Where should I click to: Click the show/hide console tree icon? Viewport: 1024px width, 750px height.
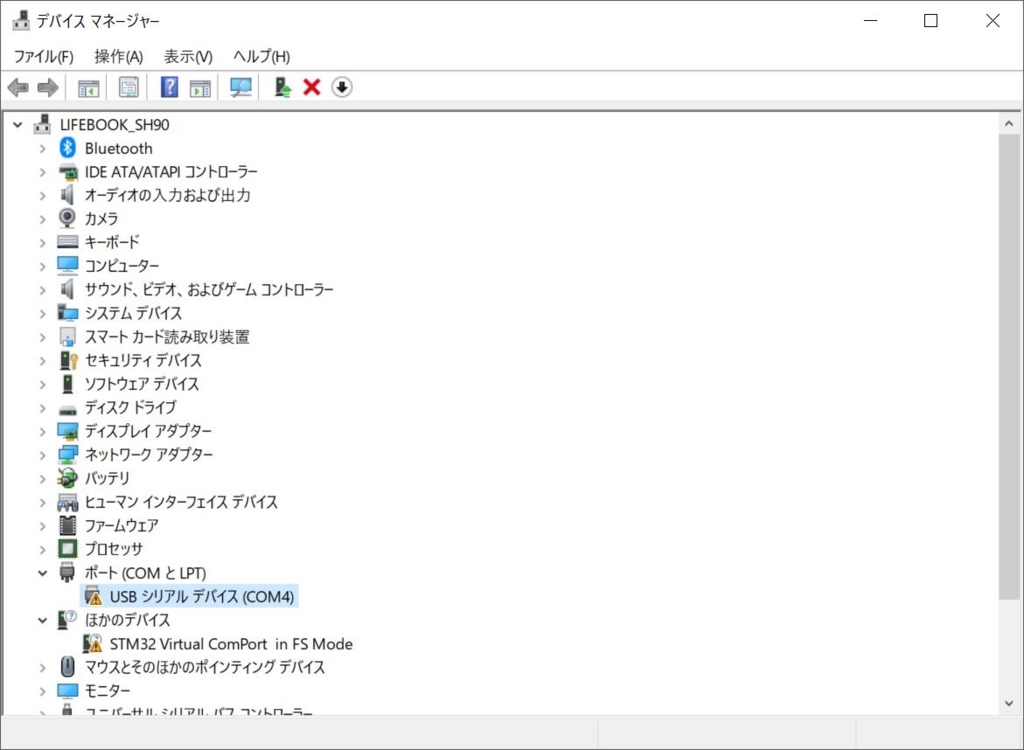pyautogui.click(x=88, y=88)
